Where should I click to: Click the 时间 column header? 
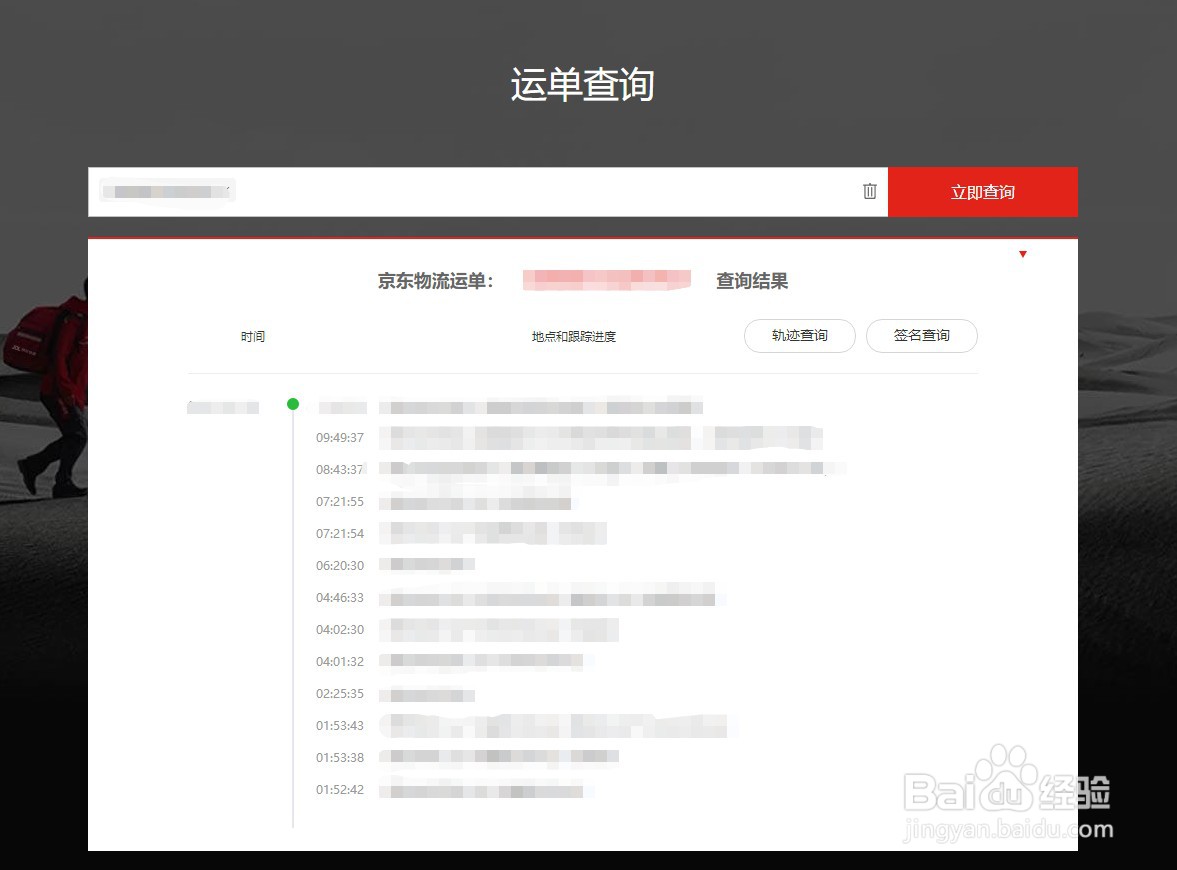coord(253,336)
